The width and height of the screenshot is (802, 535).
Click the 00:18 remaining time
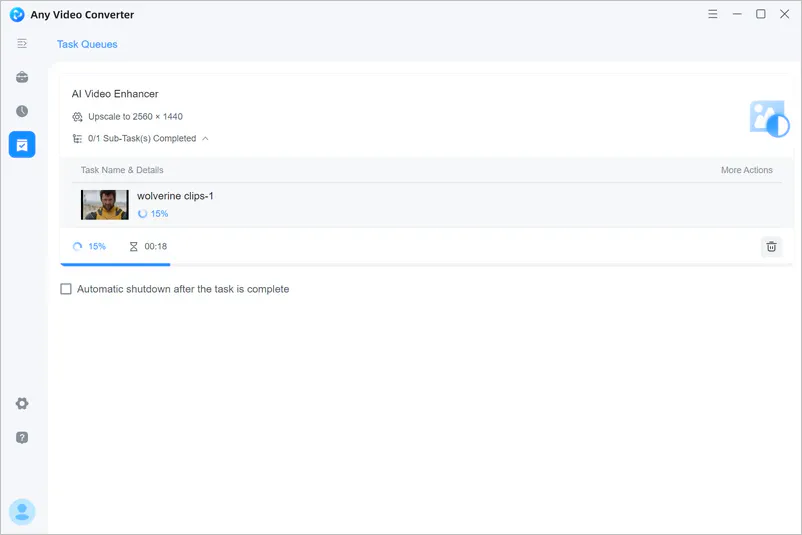(x=155, y=247)
